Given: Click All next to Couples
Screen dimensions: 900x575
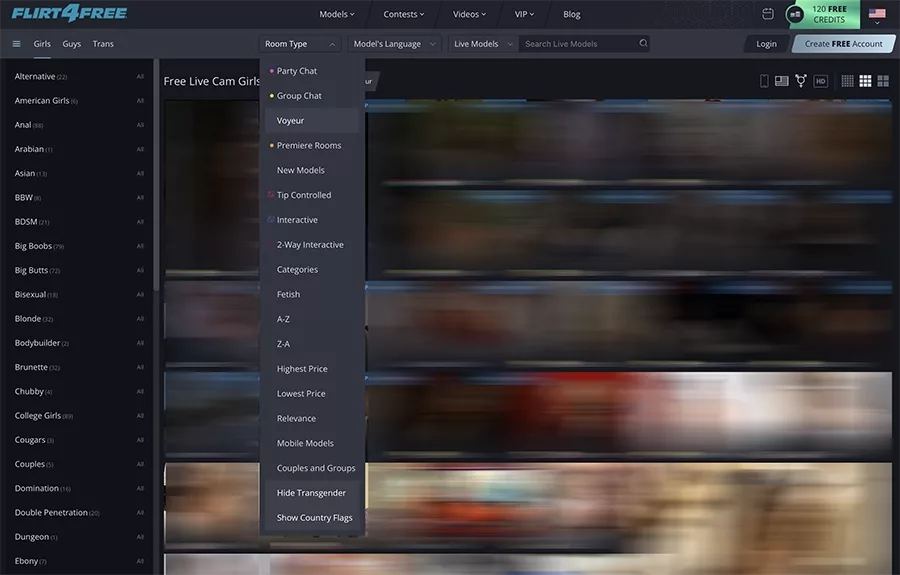Looking at the screenshot, I should coord(140,464).
